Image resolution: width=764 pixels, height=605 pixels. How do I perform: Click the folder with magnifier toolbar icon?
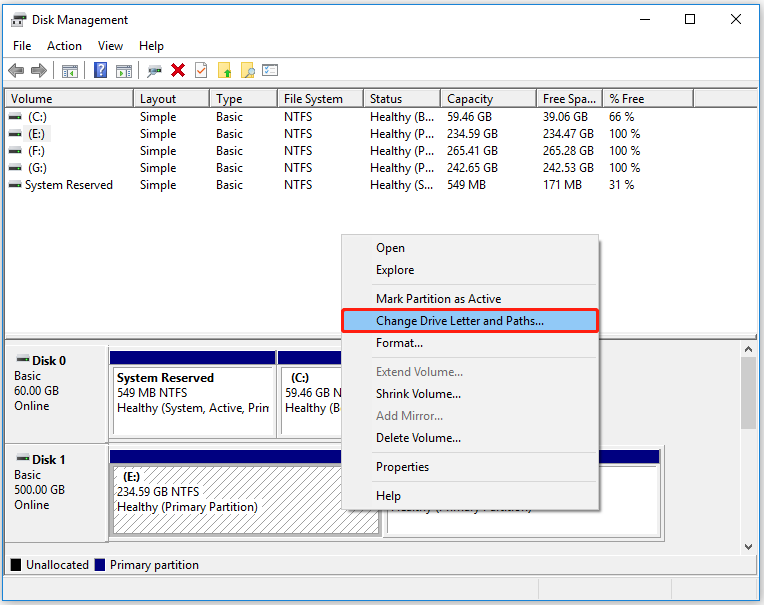248,71
